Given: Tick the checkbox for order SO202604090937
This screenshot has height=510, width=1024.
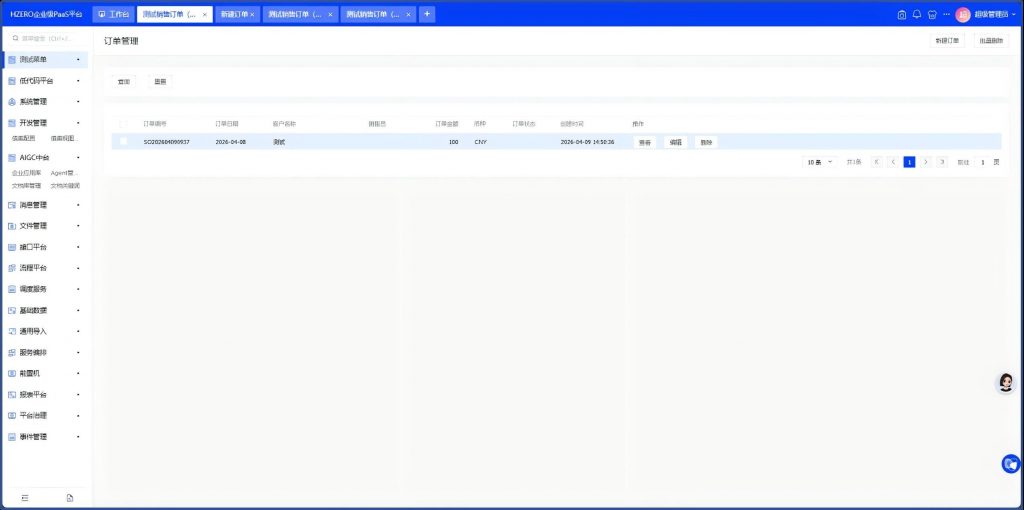Looking at the screenshot, I should point(123,142).
